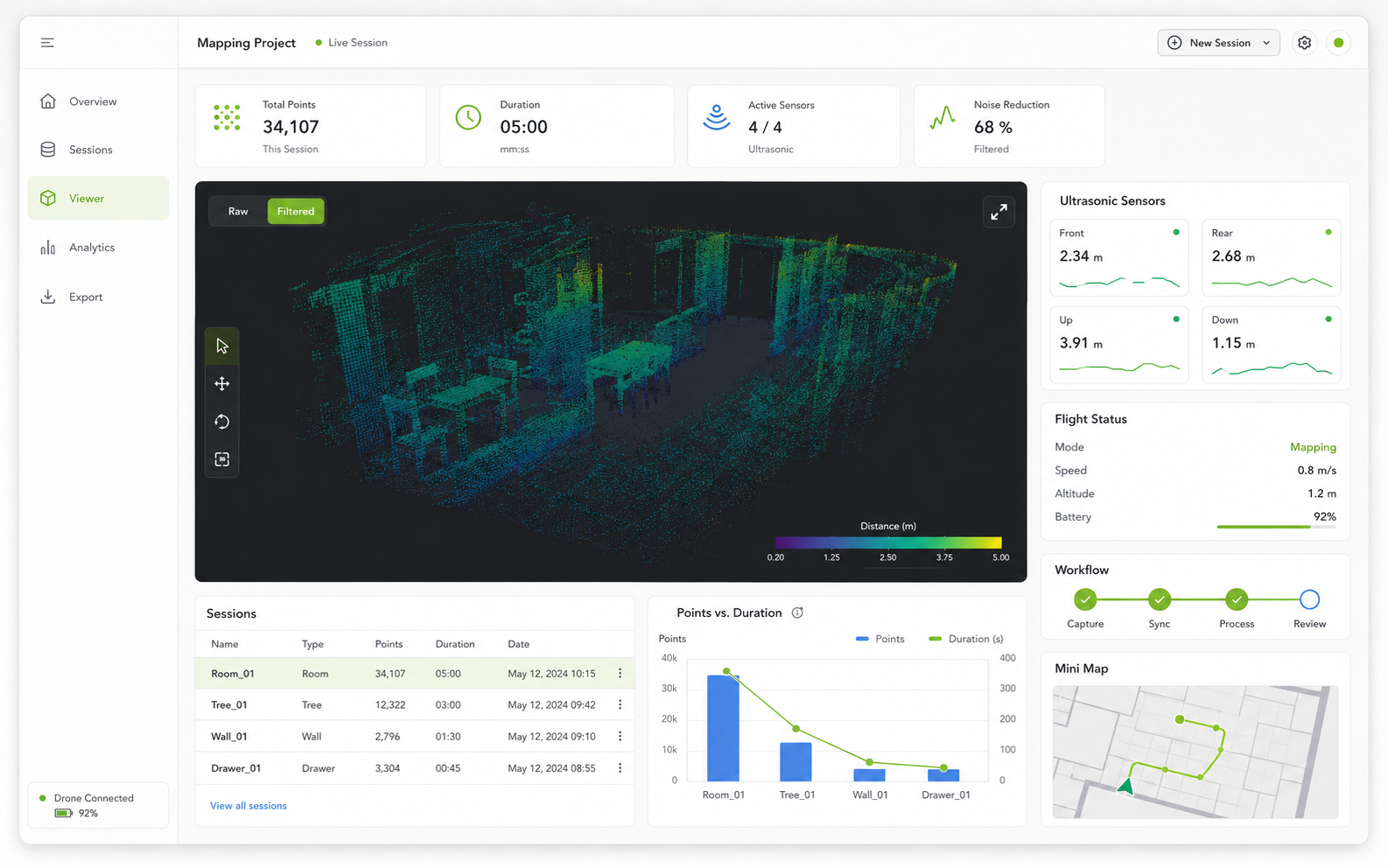Click the Live Session indicator
1388x868 pixels.
352,43
